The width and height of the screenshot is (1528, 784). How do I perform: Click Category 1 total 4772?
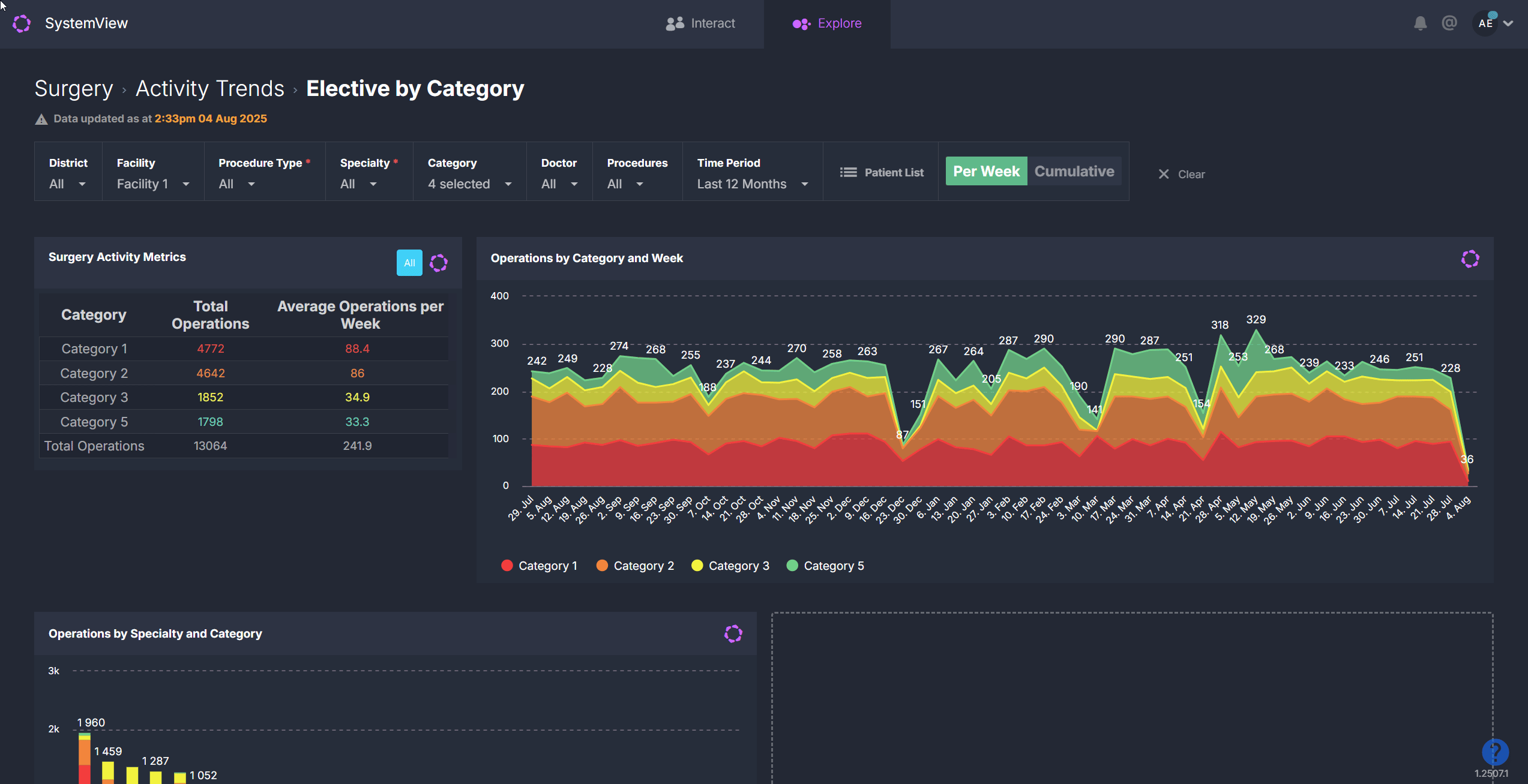211,349
